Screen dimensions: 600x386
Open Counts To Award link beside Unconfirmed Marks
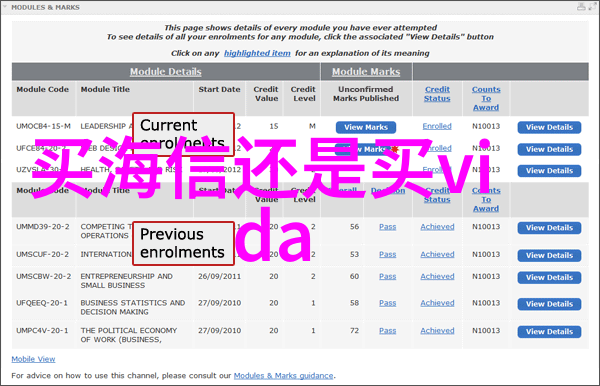[x=486, y=98]
